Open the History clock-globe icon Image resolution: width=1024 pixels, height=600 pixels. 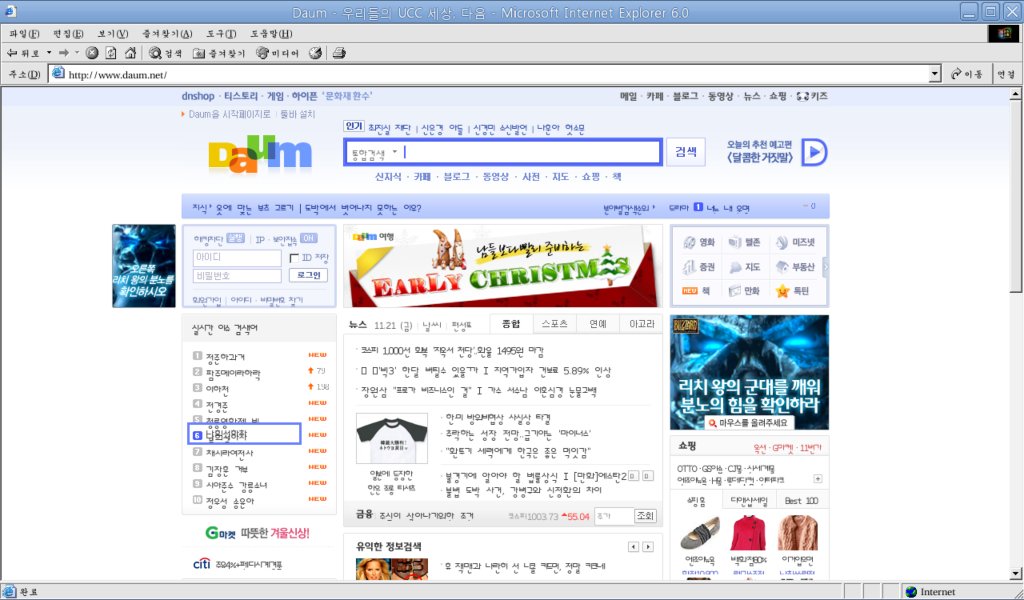315,53
